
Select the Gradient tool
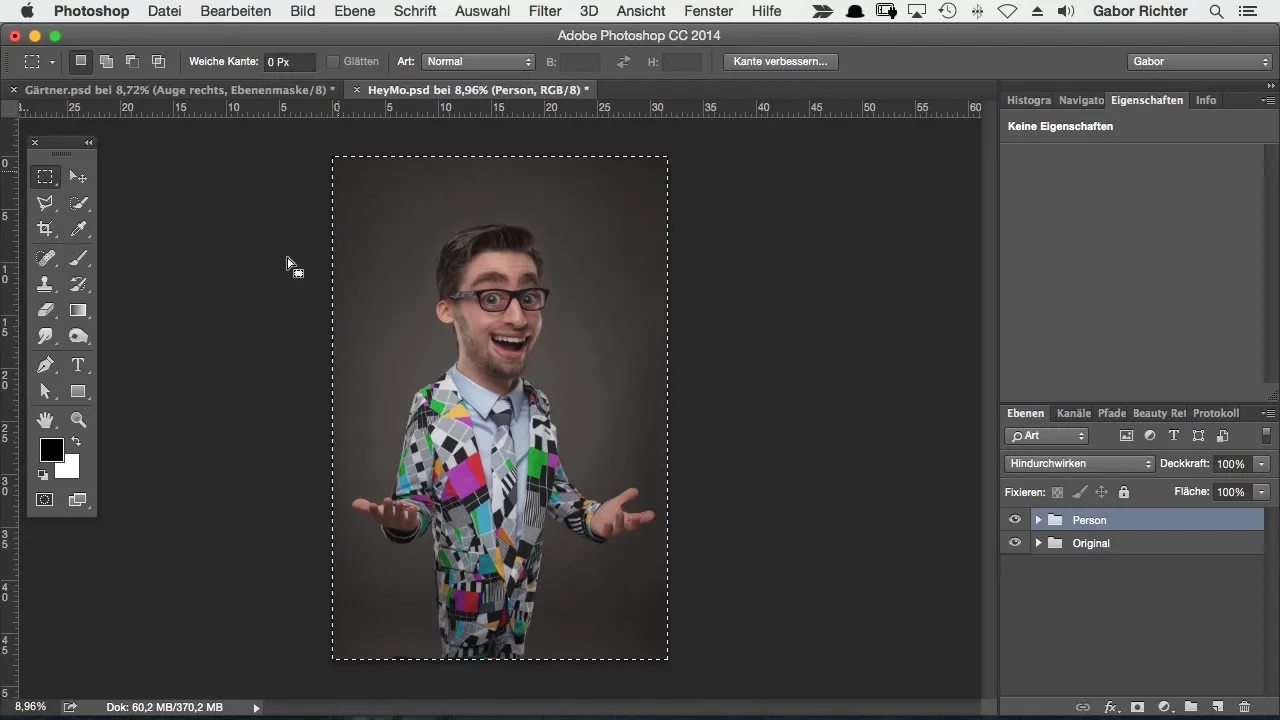pyautogui.click(x=78, y=310)
